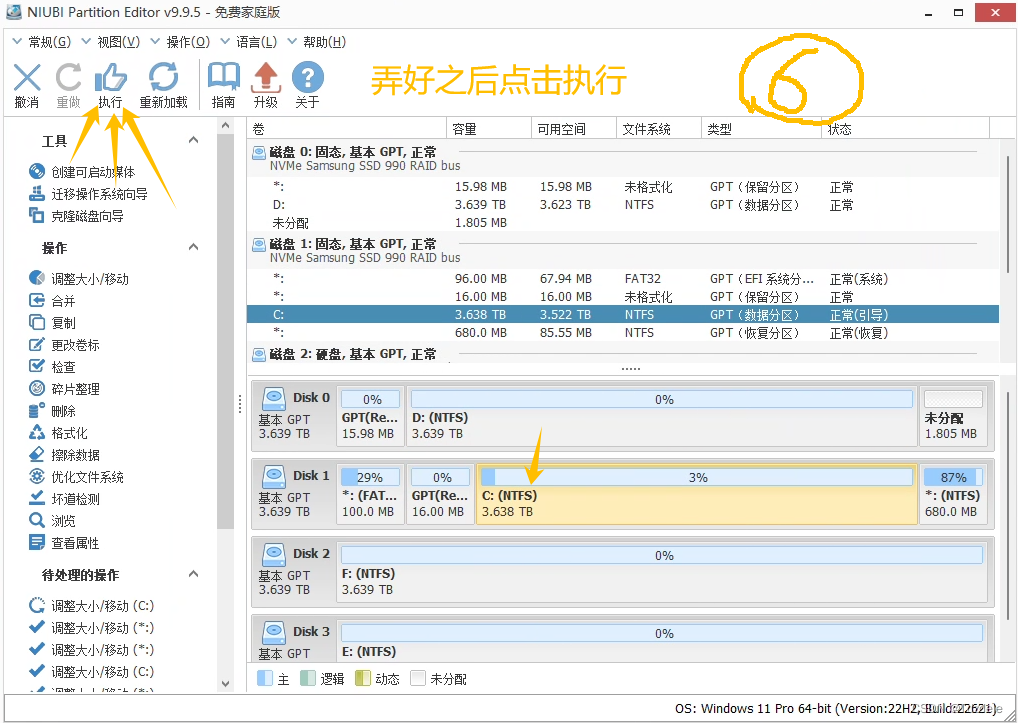Choose the 删除 delete volume operation
This screenshot has width=1018, height=723.
pyautogui.click(x=52, y=411)
